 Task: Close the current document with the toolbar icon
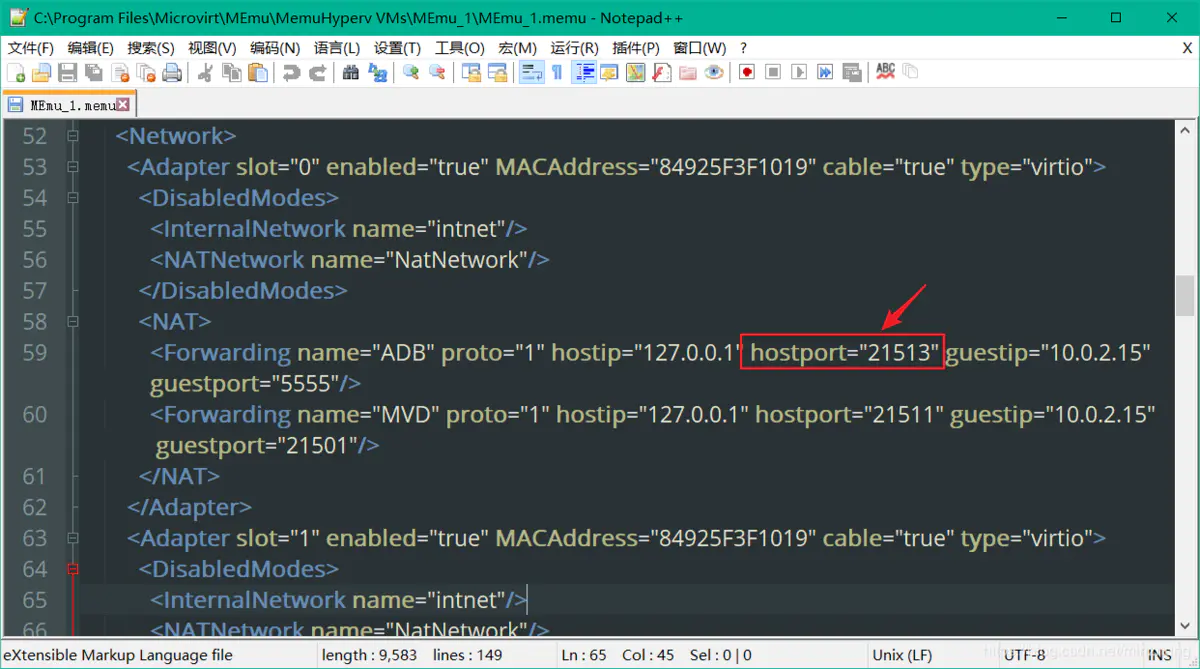click(x=120, y=72)
